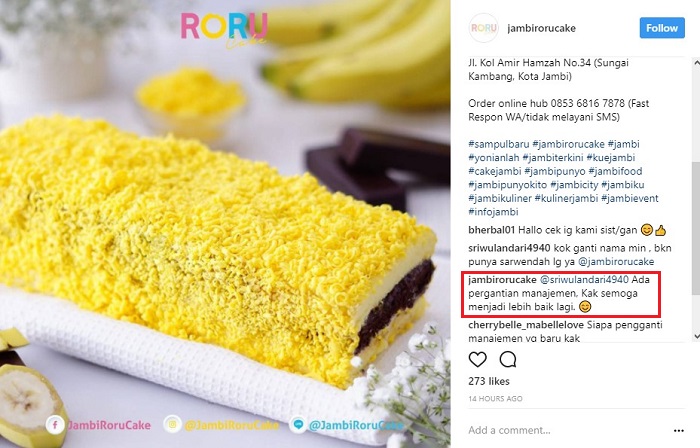Click the @sriwulandari4940 mention
Viewport: 700px width, 448px height.
584,280
